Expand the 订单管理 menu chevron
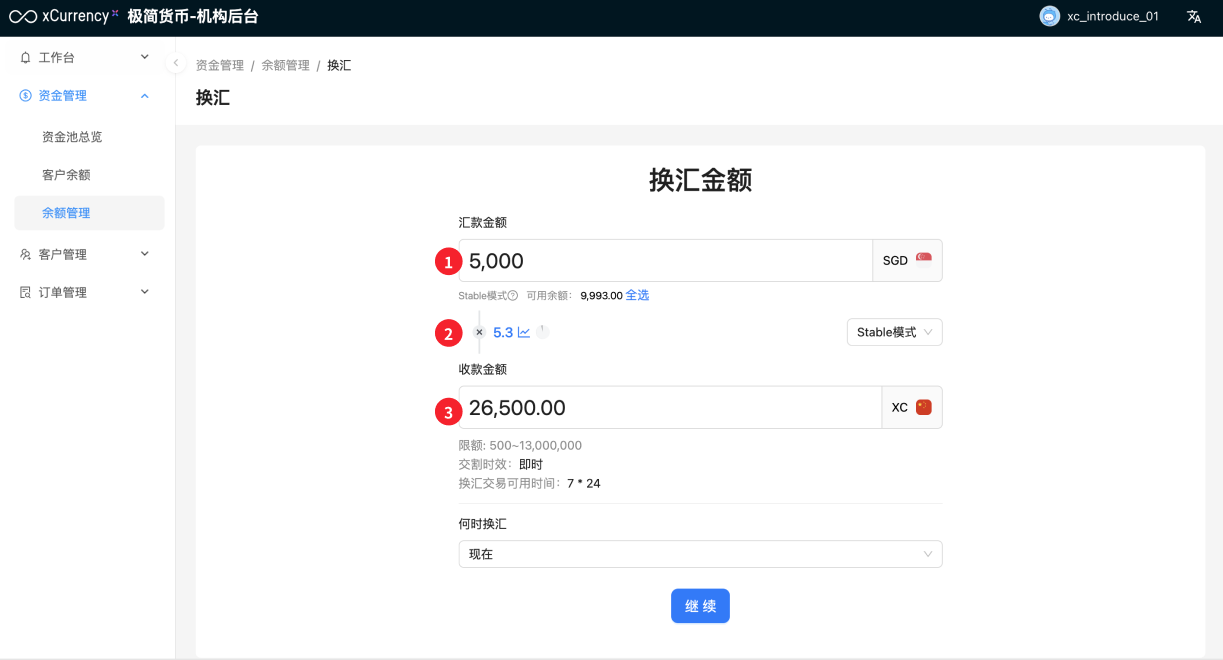1223x660 pixels. (x=145, y=292)
